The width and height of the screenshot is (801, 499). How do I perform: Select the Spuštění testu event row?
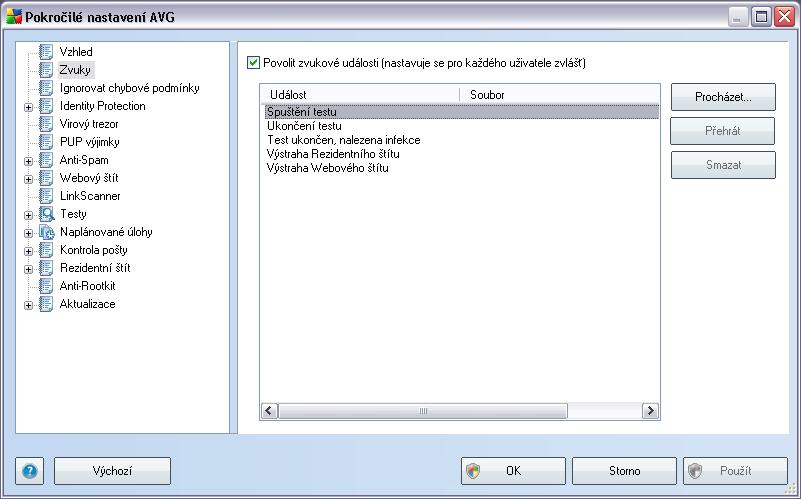point(461,111)
